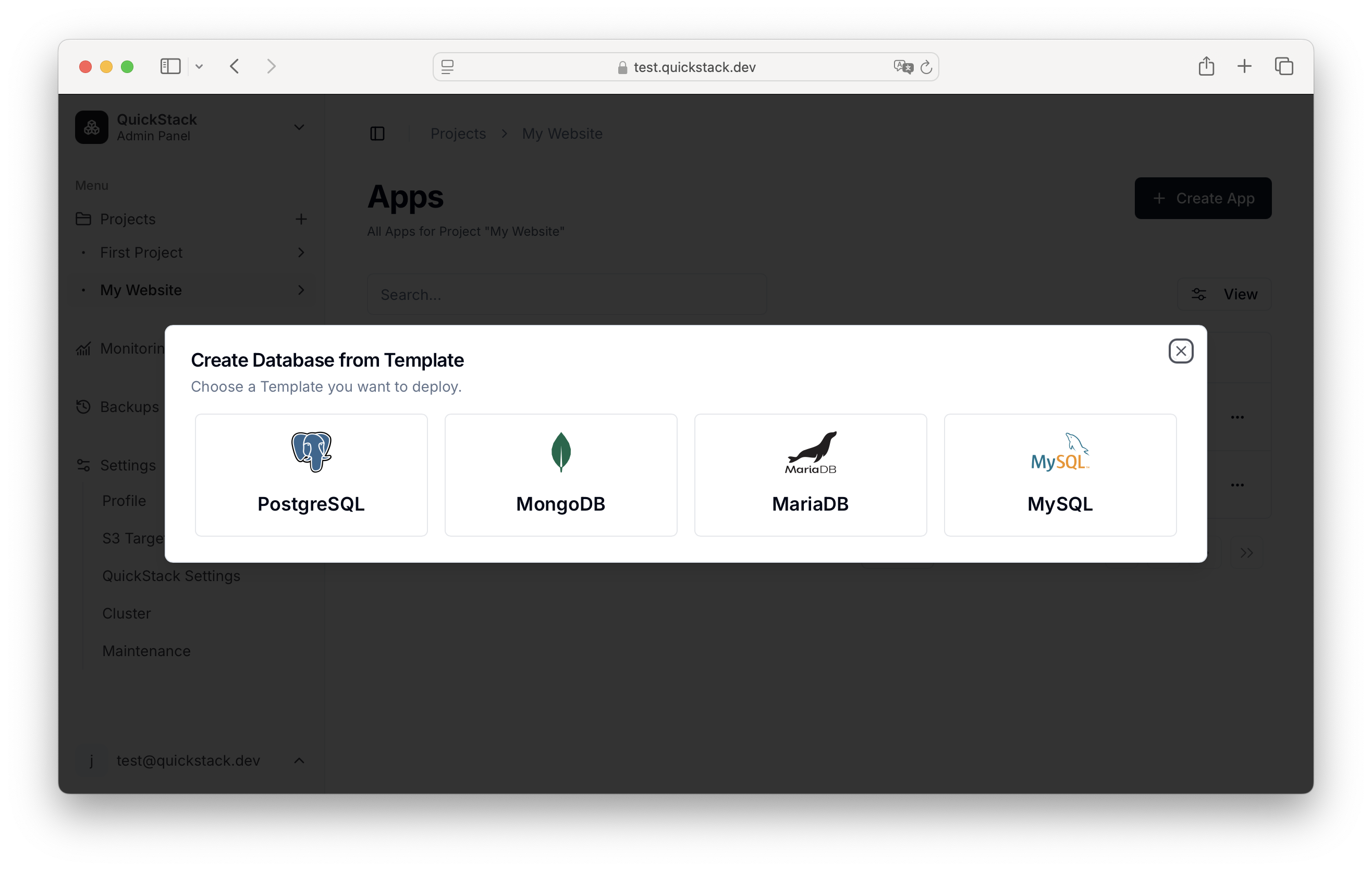Screen dimensions: 1372x871
Task: Open the Projects breadcrumb link
Action: tap(458, 134)
